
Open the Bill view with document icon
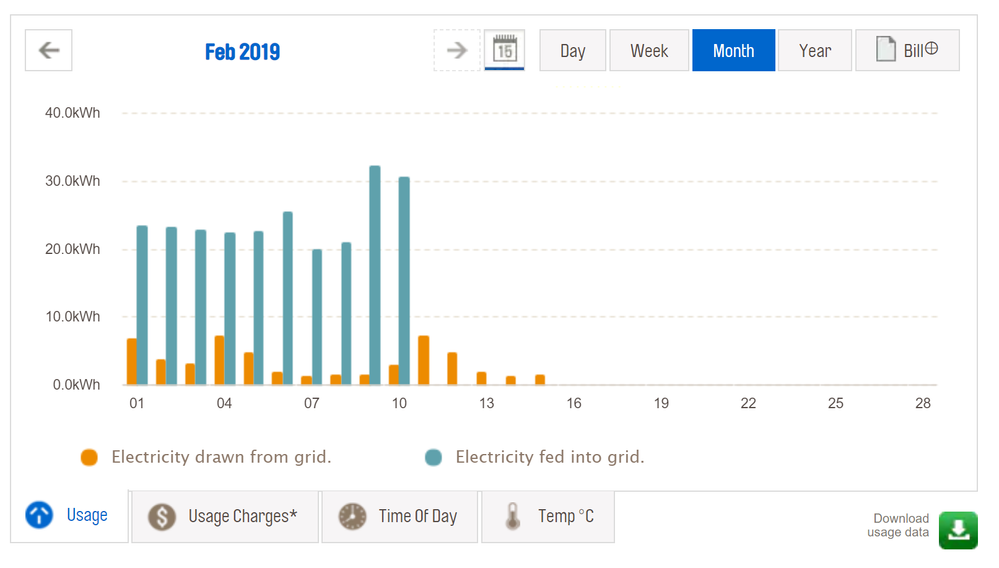pyautogui.click(x=907, y=50)
